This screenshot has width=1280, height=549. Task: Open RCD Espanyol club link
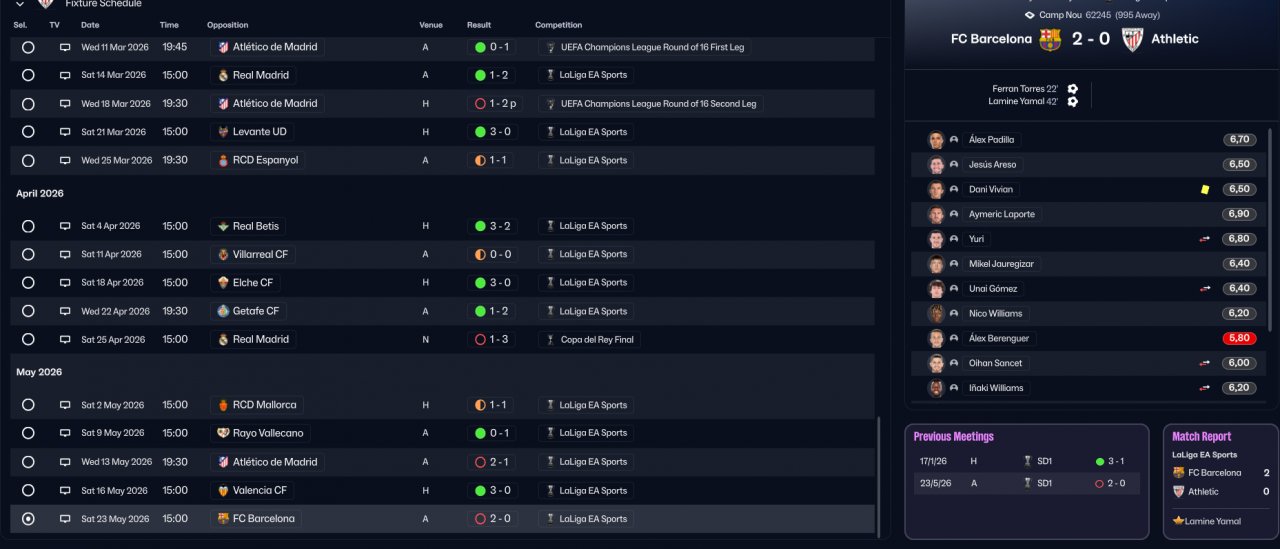265,160
